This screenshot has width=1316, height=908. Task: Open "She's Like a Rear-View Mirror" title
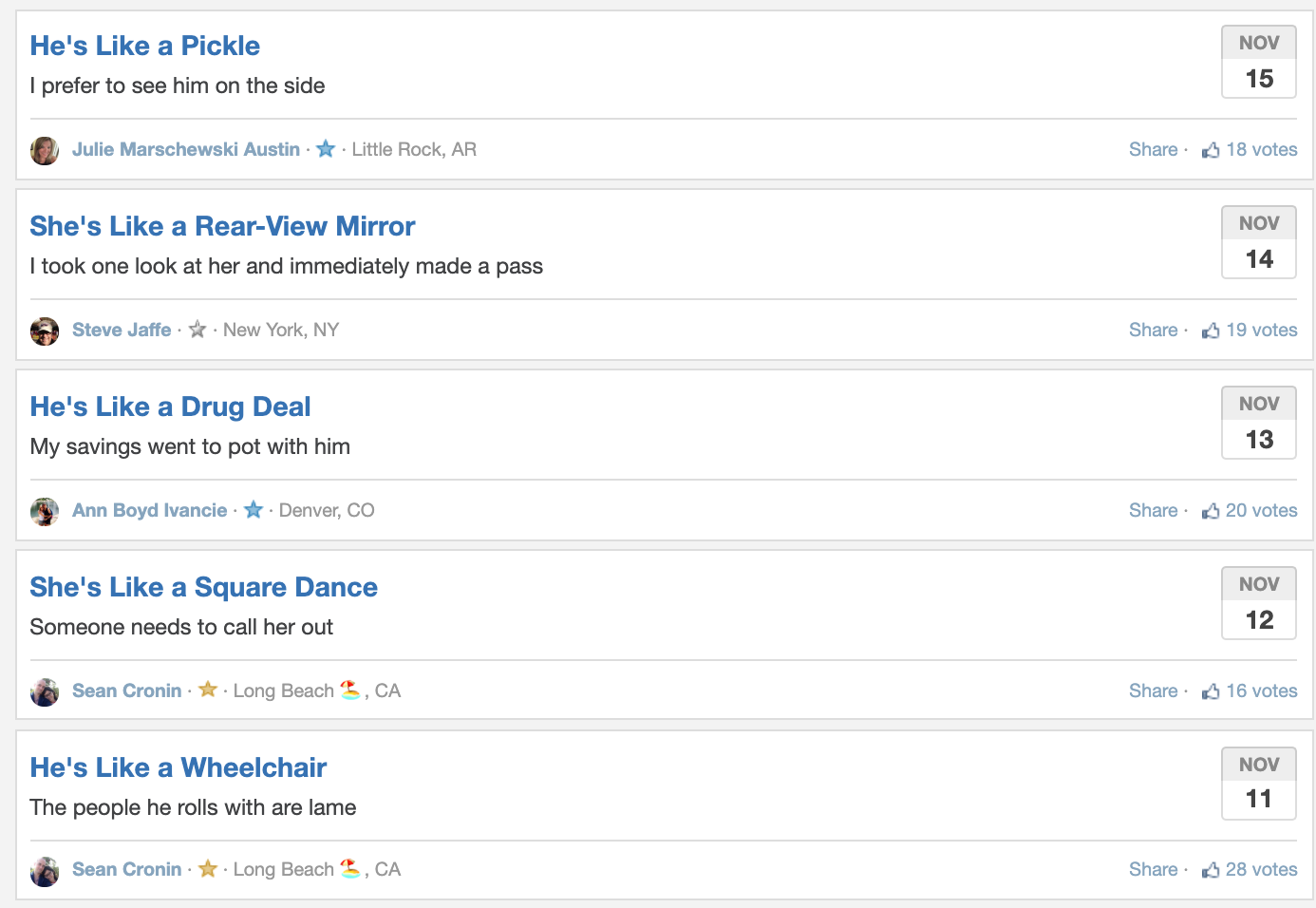[x=222, y=226]
